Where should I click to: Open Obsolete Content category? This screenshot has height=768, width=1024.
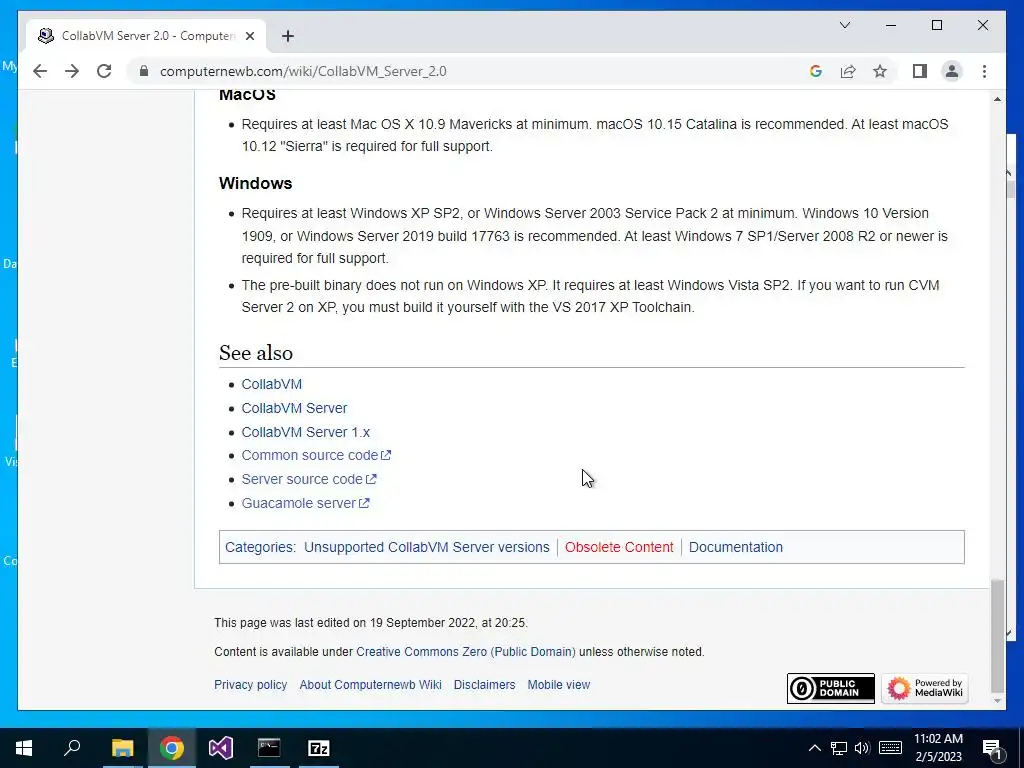(618, 547)
